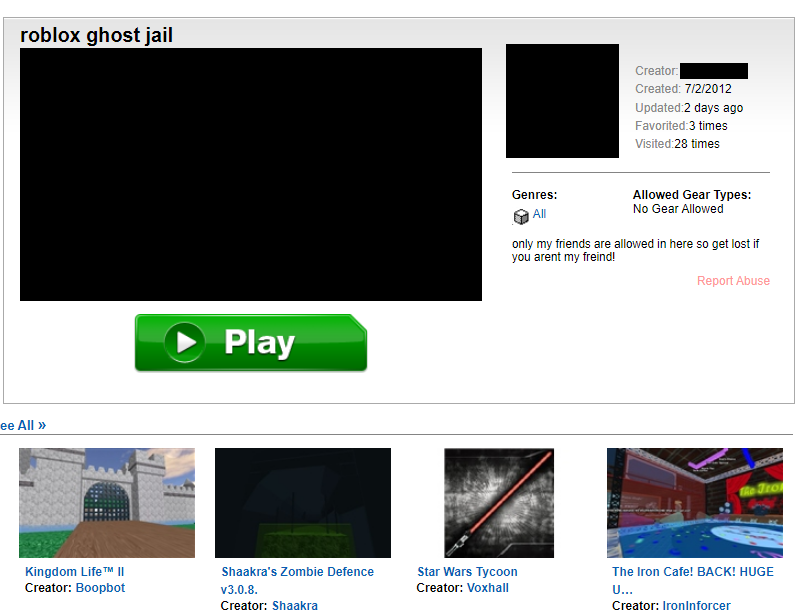Open The Iron Cafe game thumbnail

[693, 502]
